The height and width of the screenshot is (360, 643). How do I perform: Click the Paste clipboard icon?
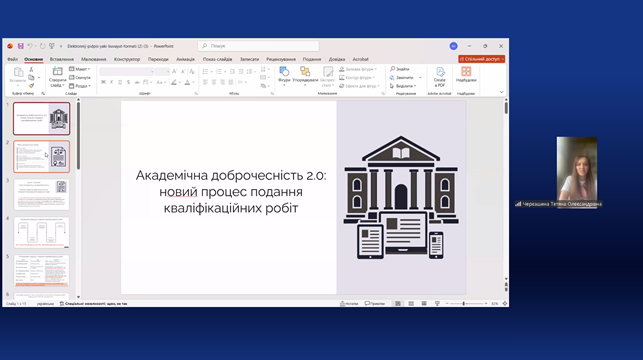pos(18,72)
